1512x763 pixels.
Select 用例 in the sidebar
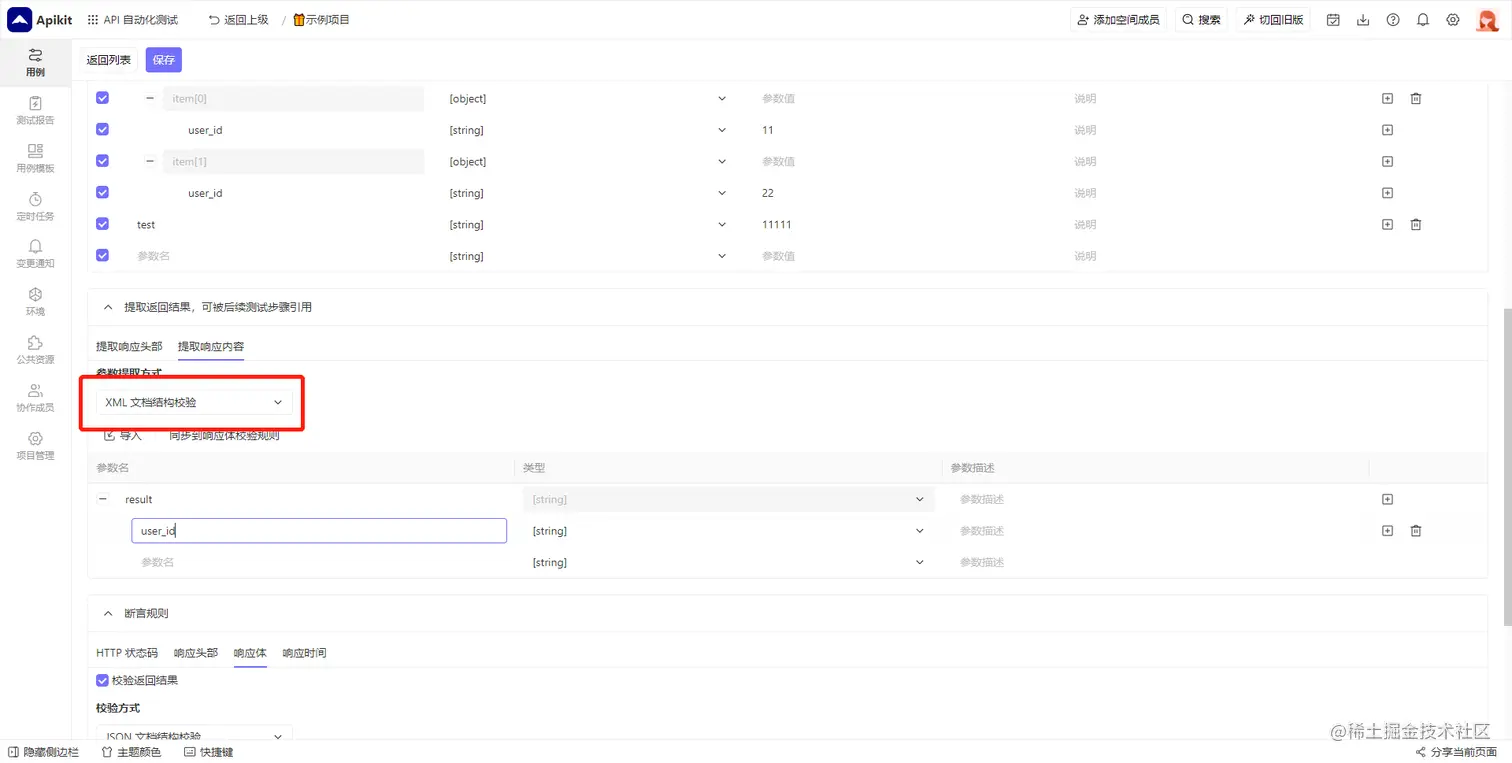point(35,62)
